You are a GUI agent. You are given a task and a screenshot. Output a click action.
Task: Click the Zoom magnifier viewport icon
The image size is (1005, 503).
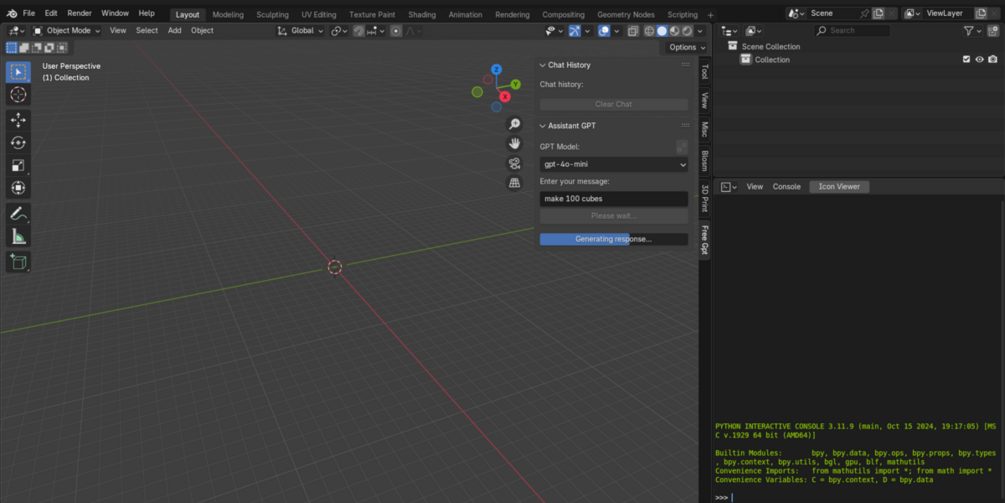point(514,124)
